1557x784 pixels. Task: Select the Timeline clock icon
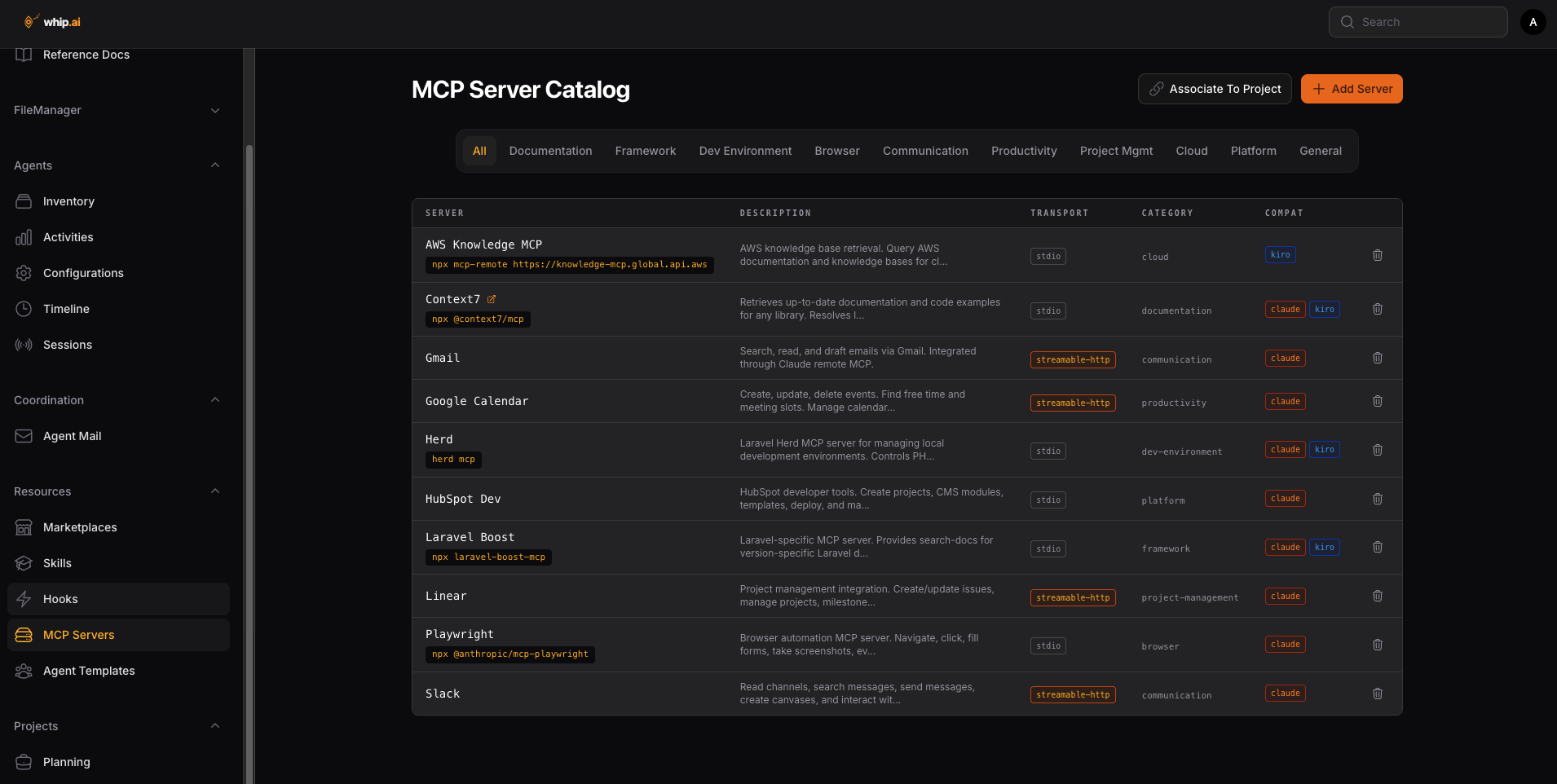(x=24, y=308)
